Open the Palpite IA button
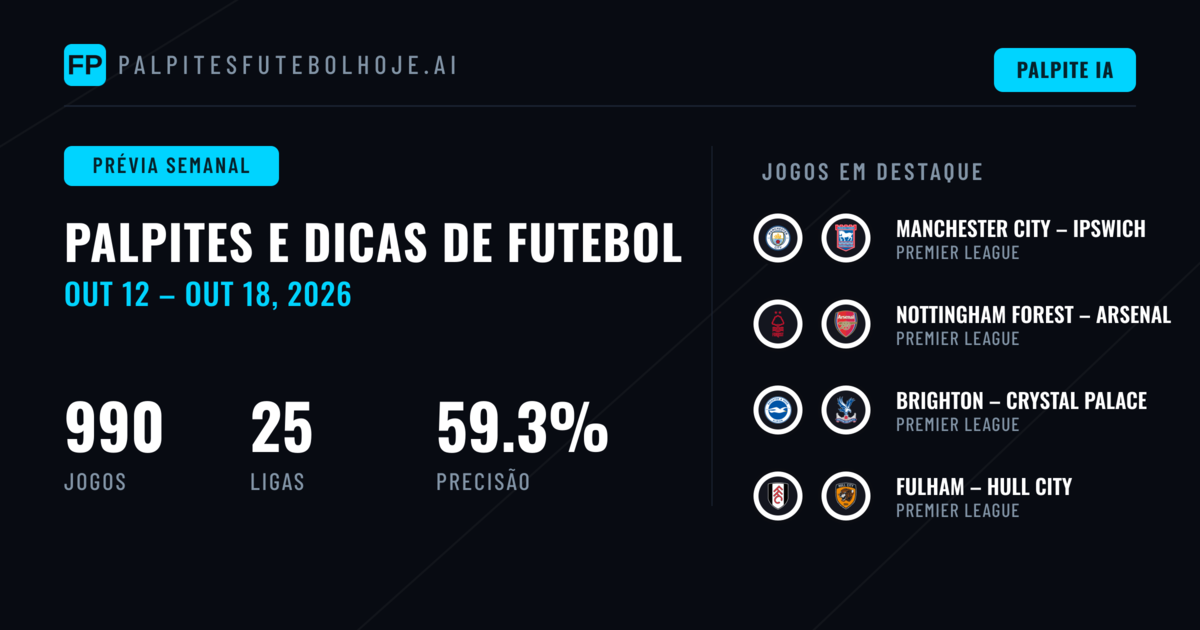1200x630 pixels. (1065, 70)
